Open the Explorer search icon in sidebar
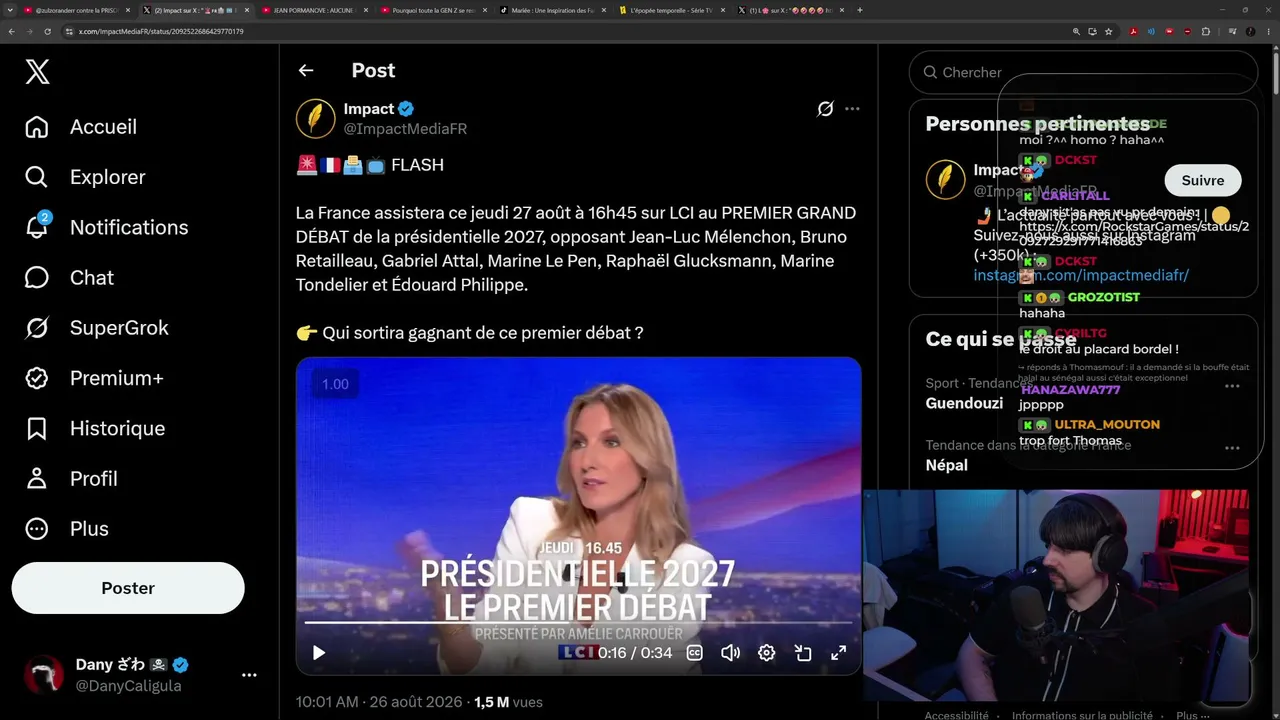1280x720 pixels. [37, 177]
